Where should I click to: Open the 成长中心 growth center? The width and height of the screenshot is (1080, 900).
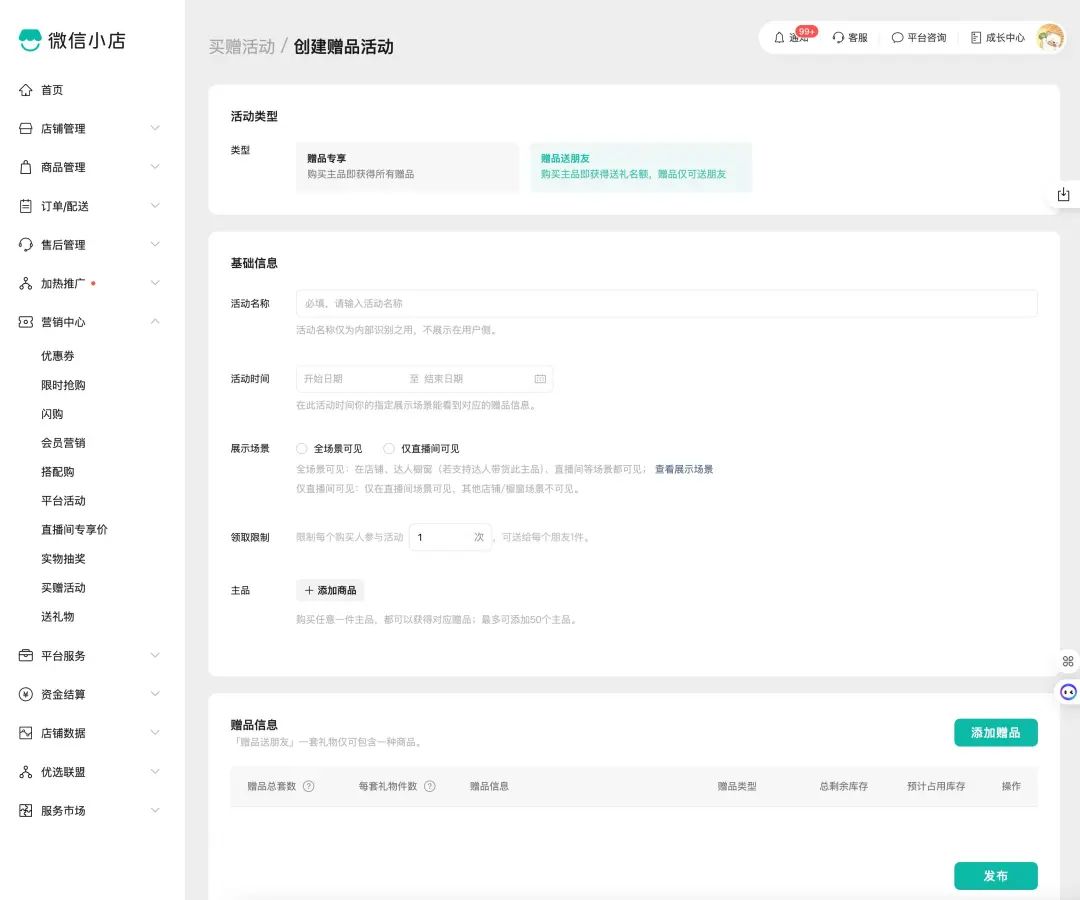[x=1000, y=37]
